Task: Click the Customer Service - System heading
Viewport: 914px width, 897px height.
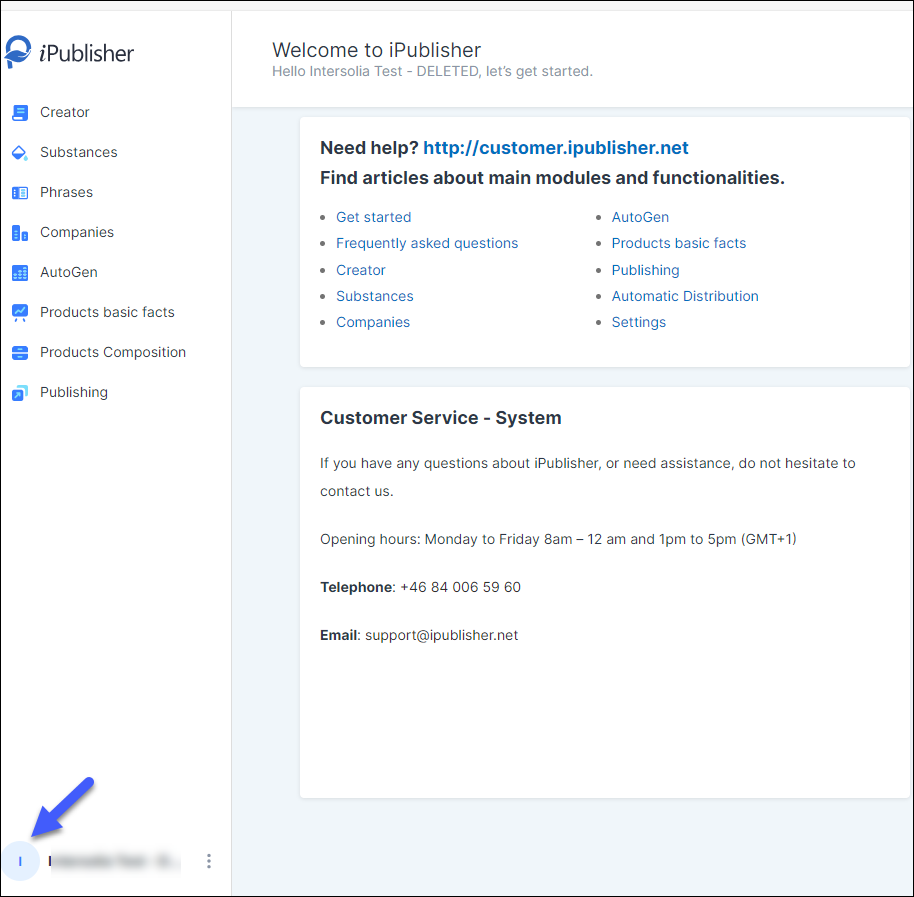Action: pos(441,418)
